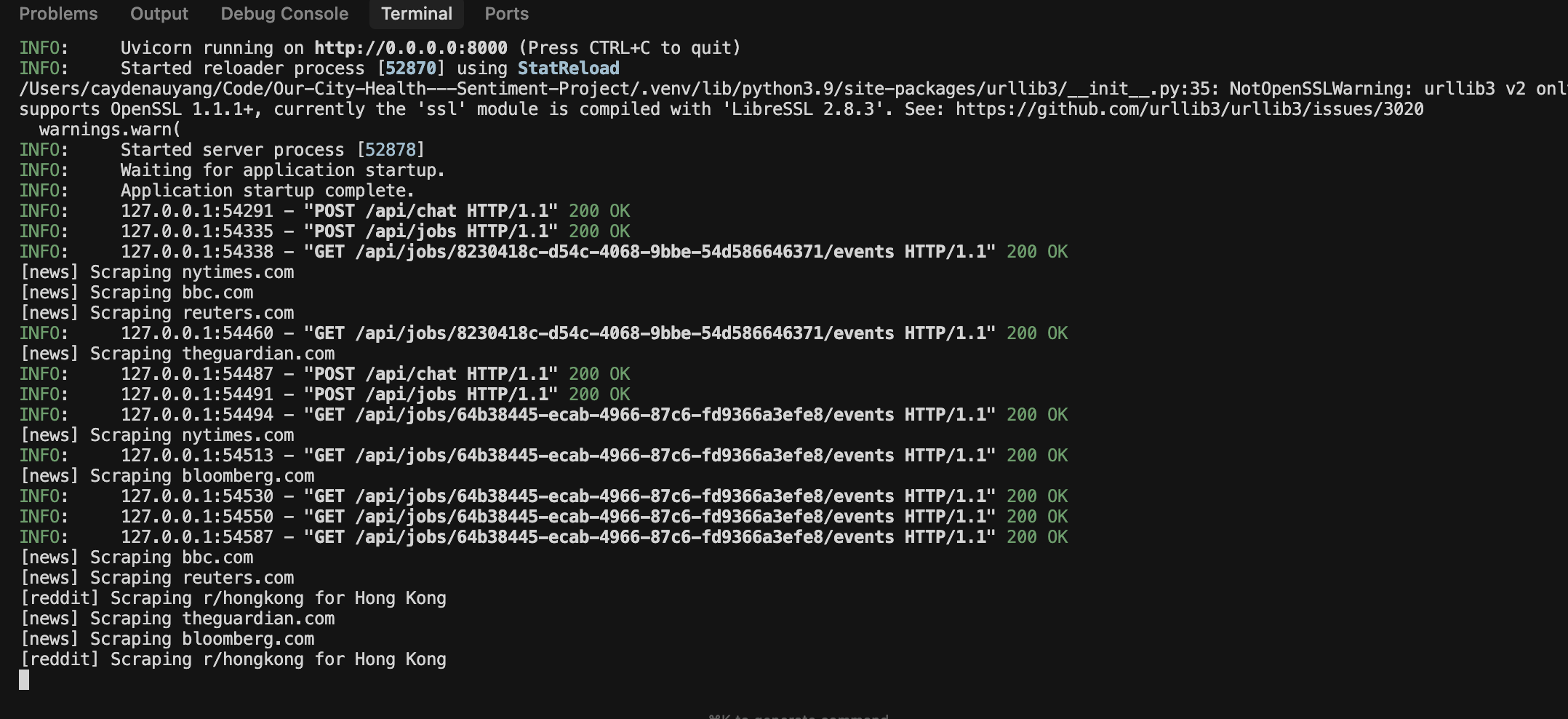Click the Application startup complete message

coord(267,190)
